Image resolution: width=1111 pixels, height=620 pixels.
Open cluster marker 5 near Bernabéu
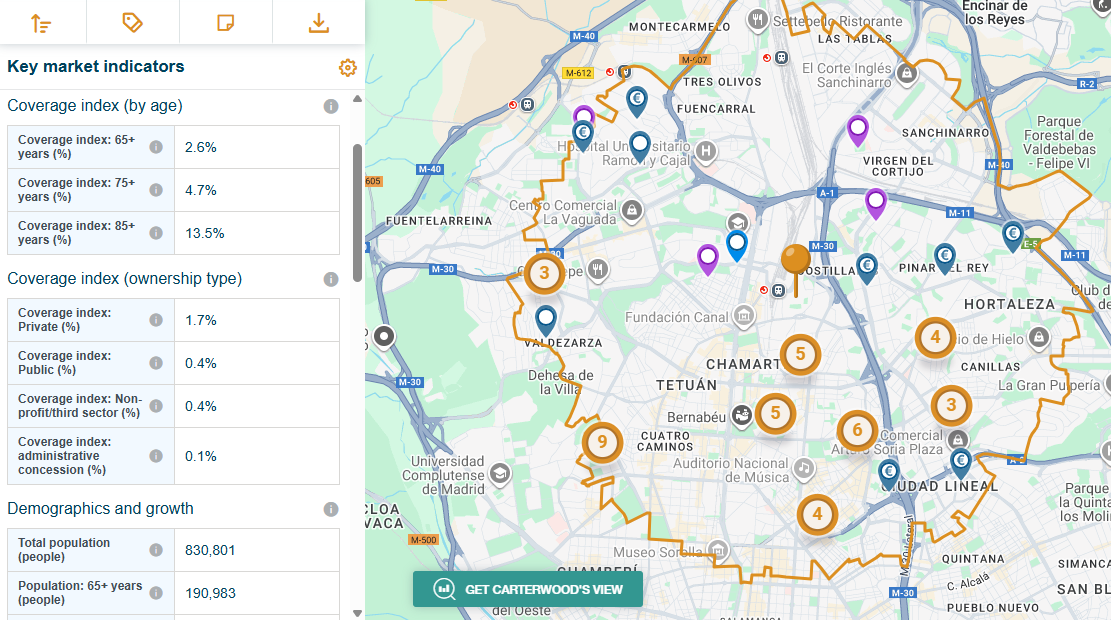coord(775,412)
